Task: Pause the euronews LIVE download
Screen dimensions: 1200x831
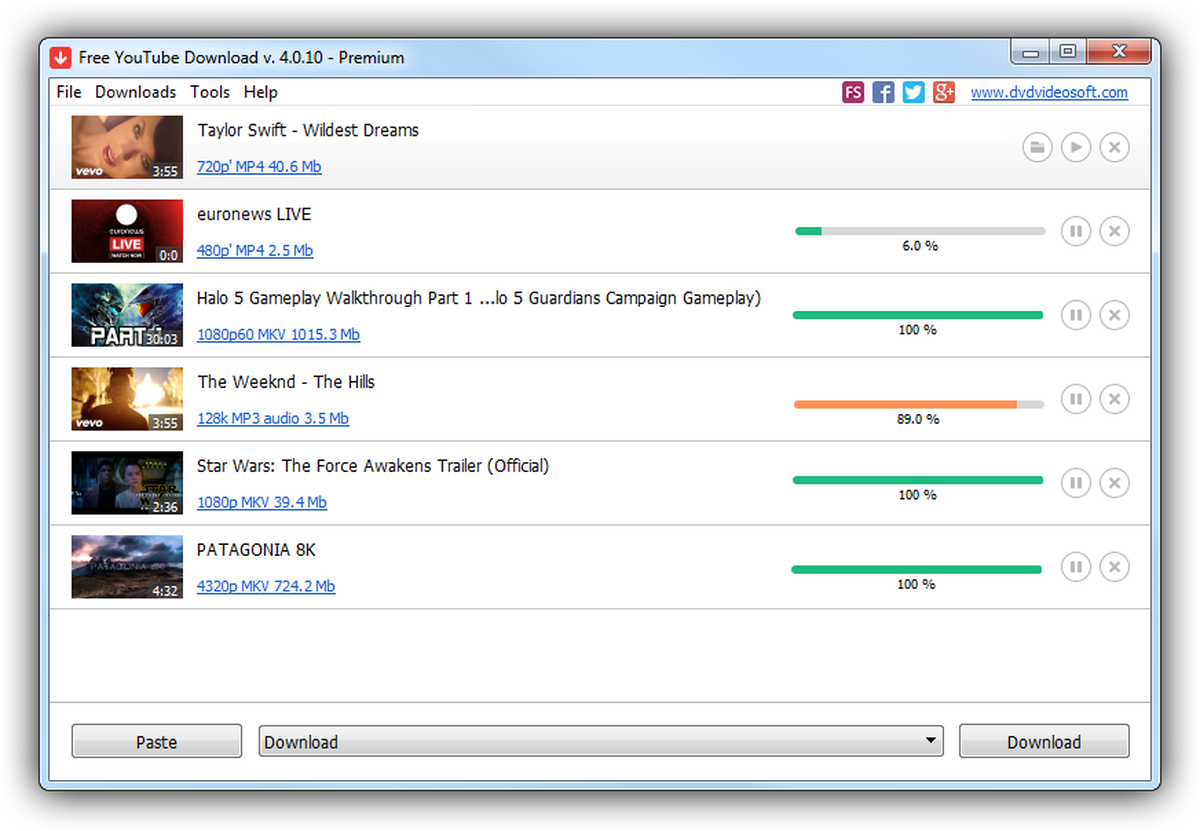Action: (1076, 231)
